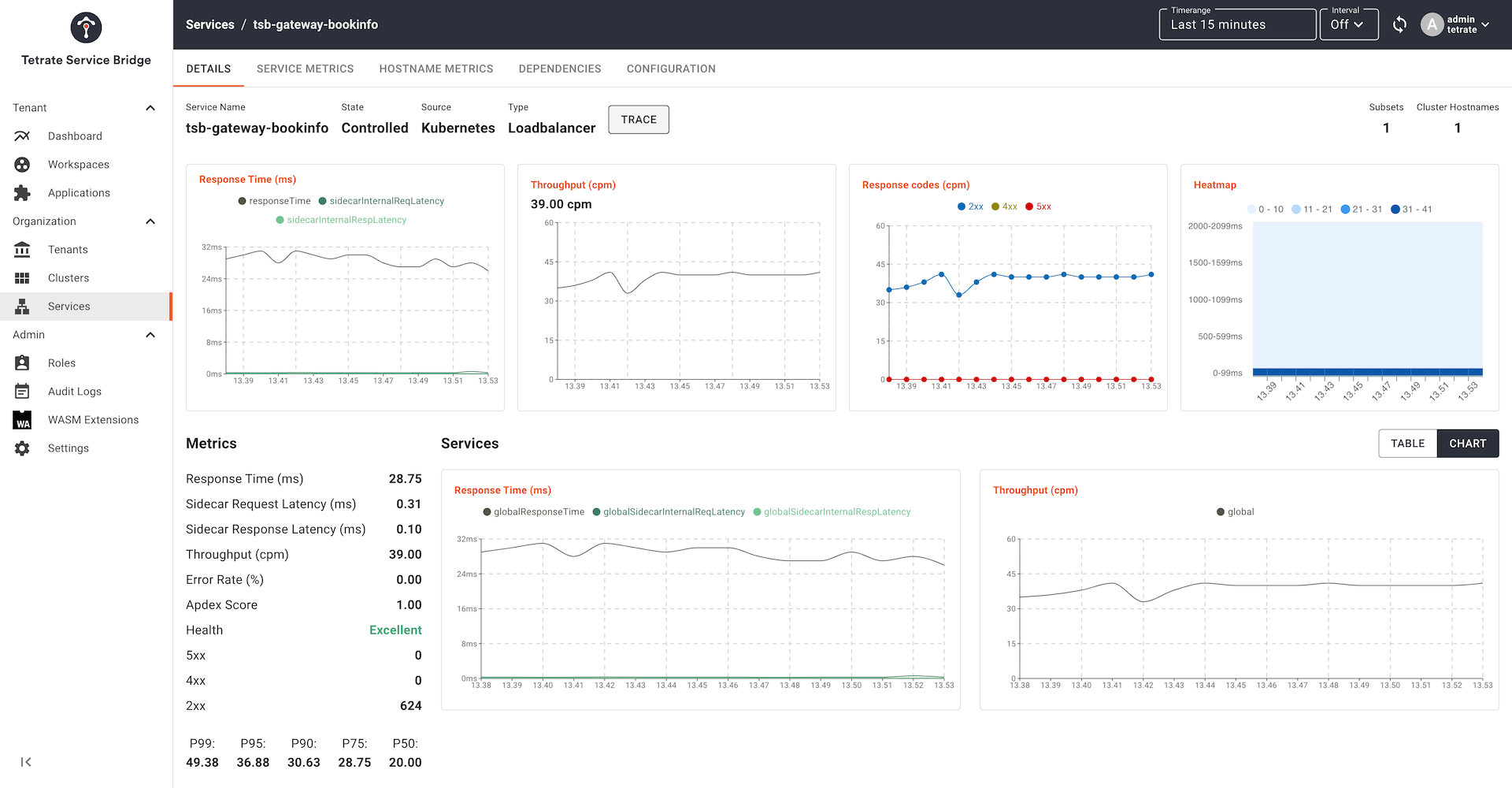The width and height of the screenshot is (1512, 788).
Task: Click the Workspaces sidebar icon
Action: coord(22,165)
